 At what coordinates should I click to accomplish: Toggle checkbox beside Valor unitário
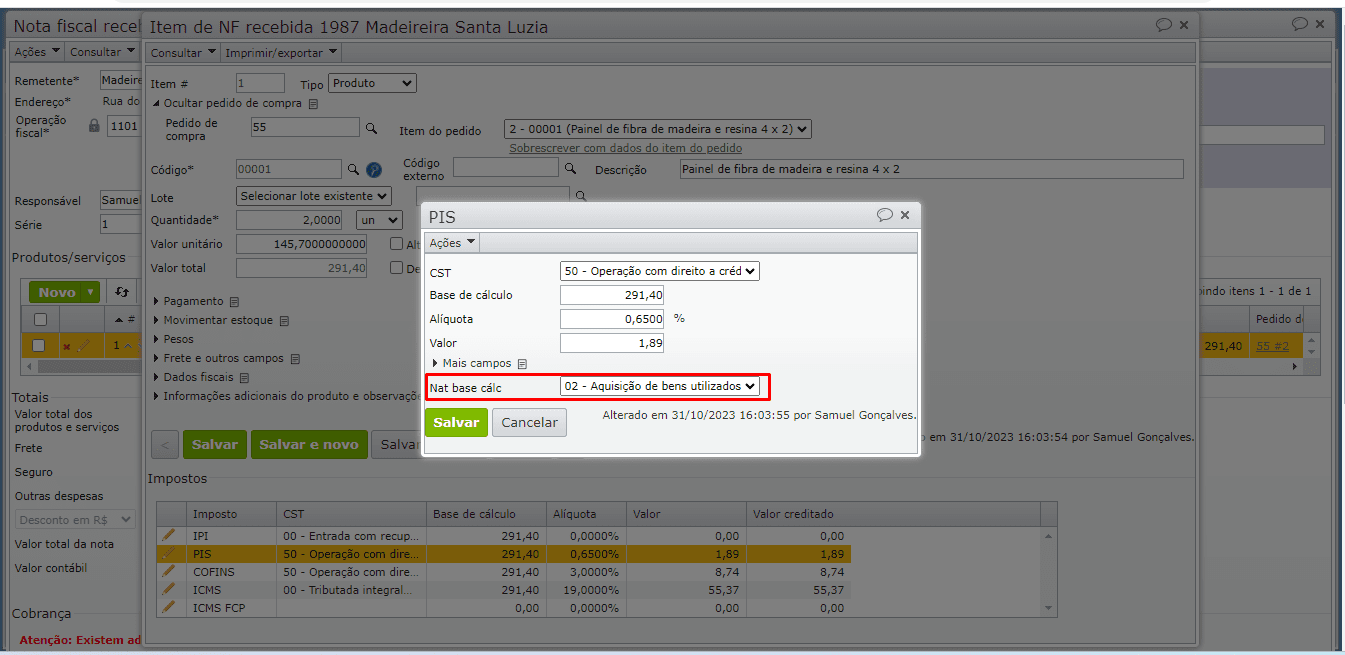pos(397,243)
